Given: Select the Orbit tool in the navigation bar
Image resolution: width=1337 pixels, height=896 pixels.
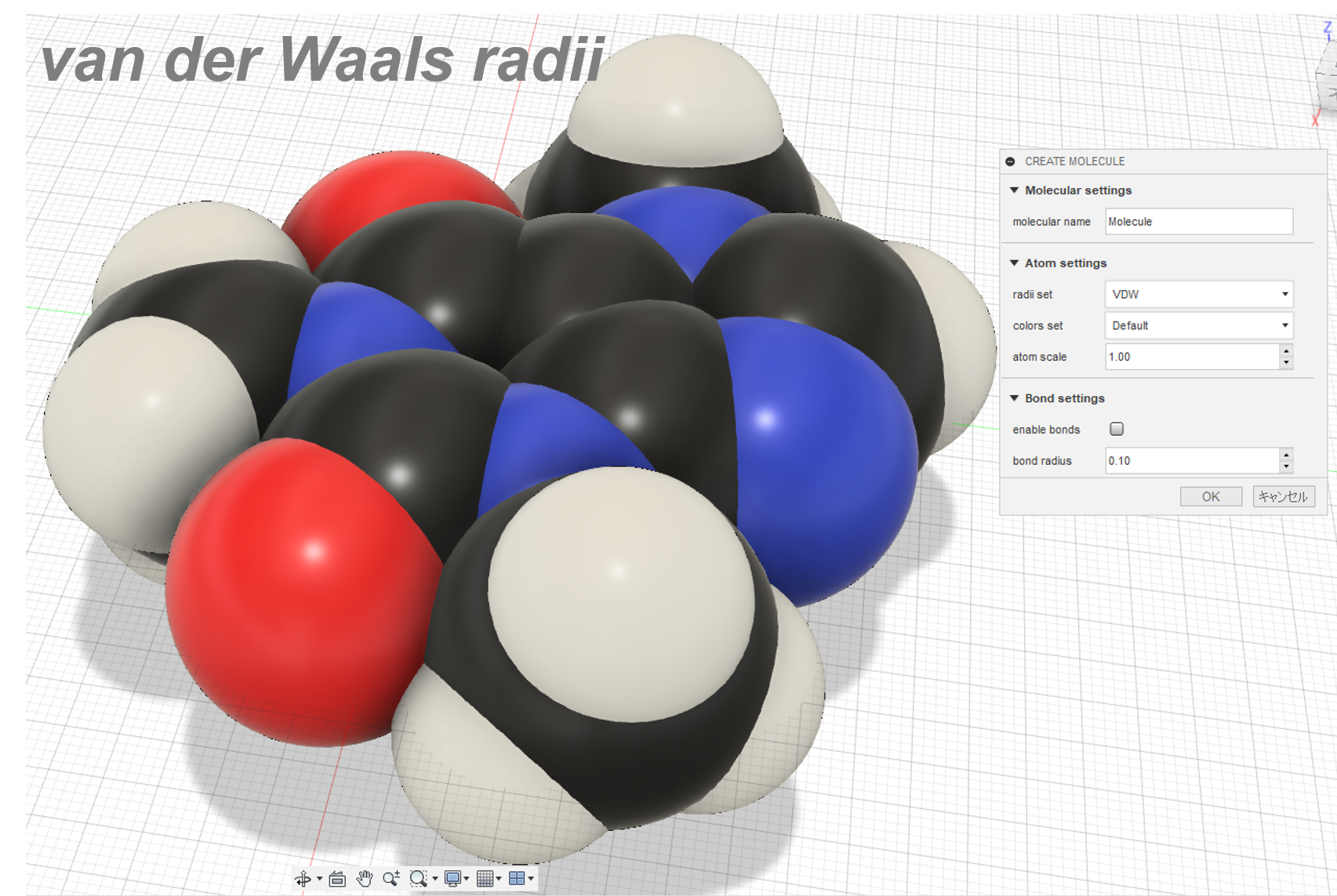Looking at the screenshot, I should click(x=303, y=879).
